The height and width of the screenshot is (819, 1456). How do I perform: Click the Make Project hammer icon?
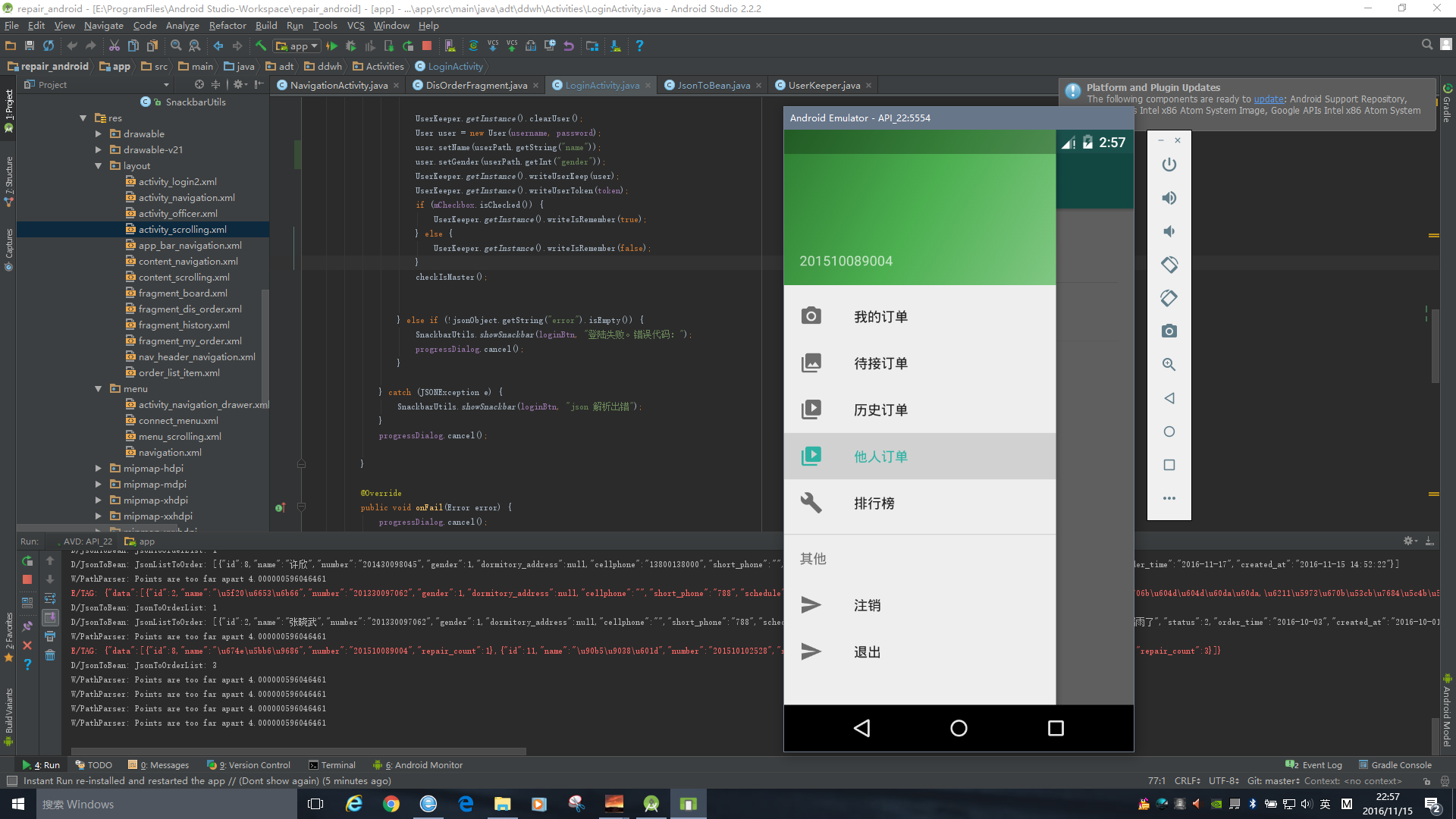261,46
